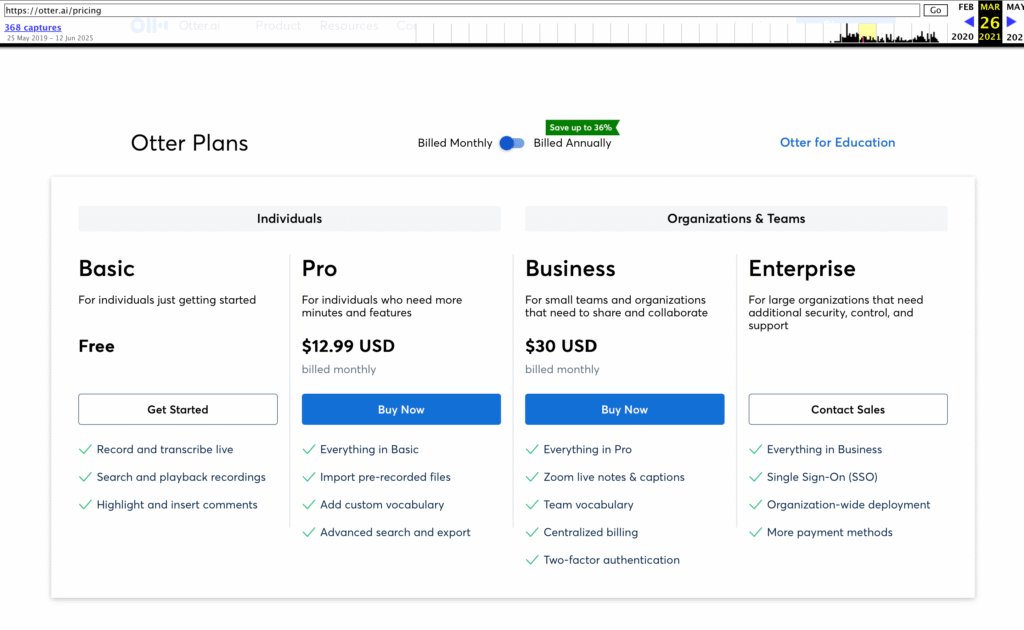Viewport: 1024px width, 630px height.
Task: Click the Individuals section header
Action: point(289,219)
